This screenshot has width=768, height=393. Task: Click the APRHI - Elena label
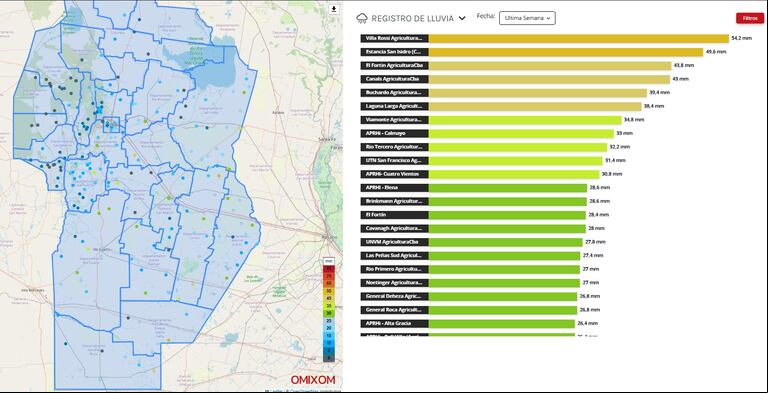pyautogui.click(x=395, y=188)
